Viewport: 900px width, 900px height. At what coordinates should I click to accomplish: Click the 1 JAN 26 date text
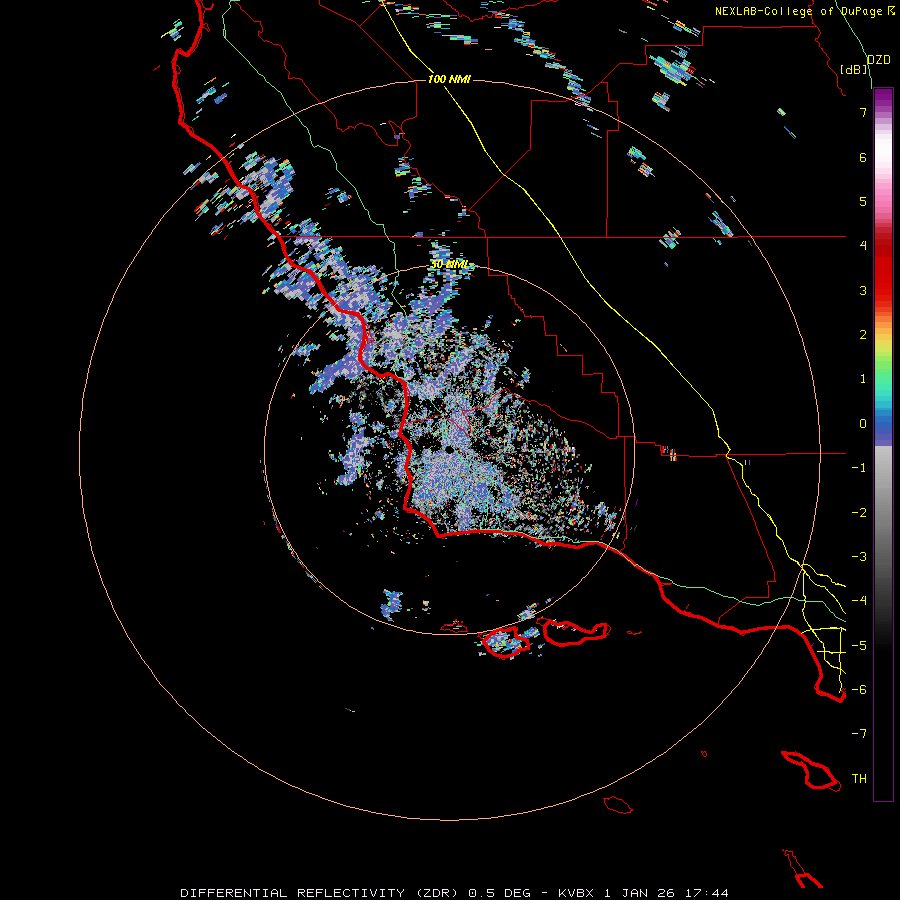pos(639,893)
